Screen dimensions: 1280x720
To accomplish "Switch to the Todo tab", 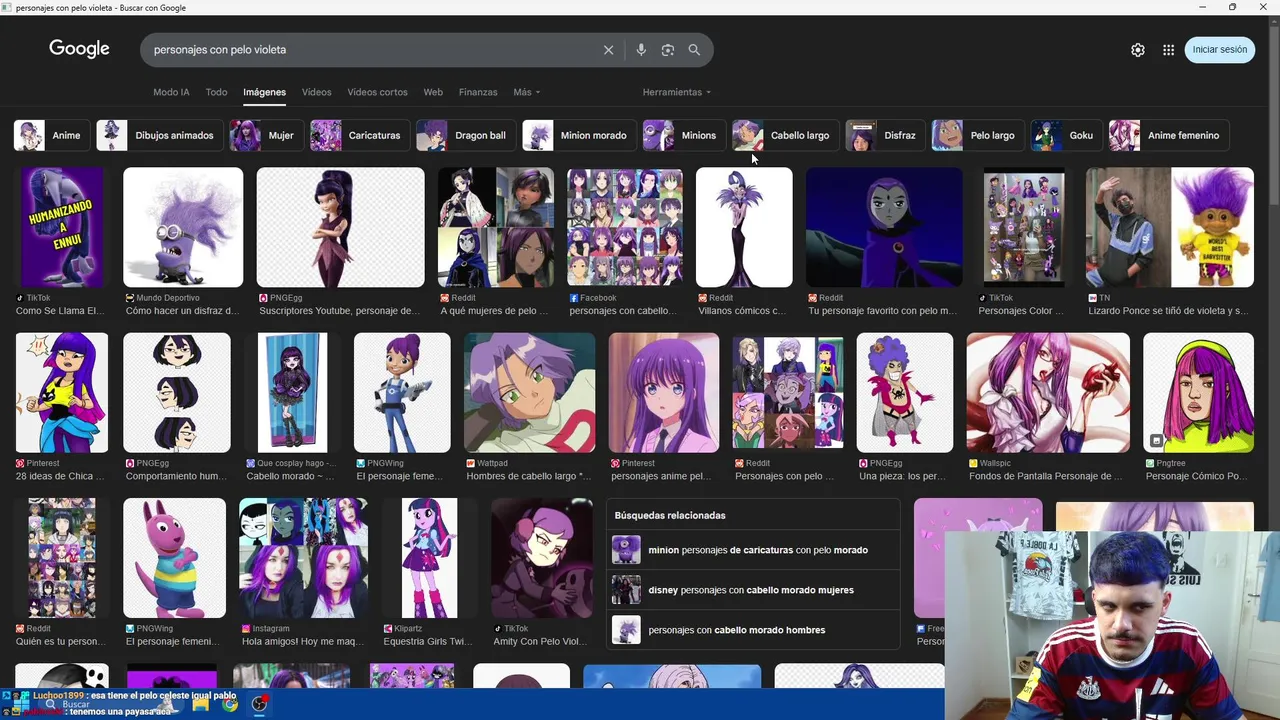I will 216,92.
